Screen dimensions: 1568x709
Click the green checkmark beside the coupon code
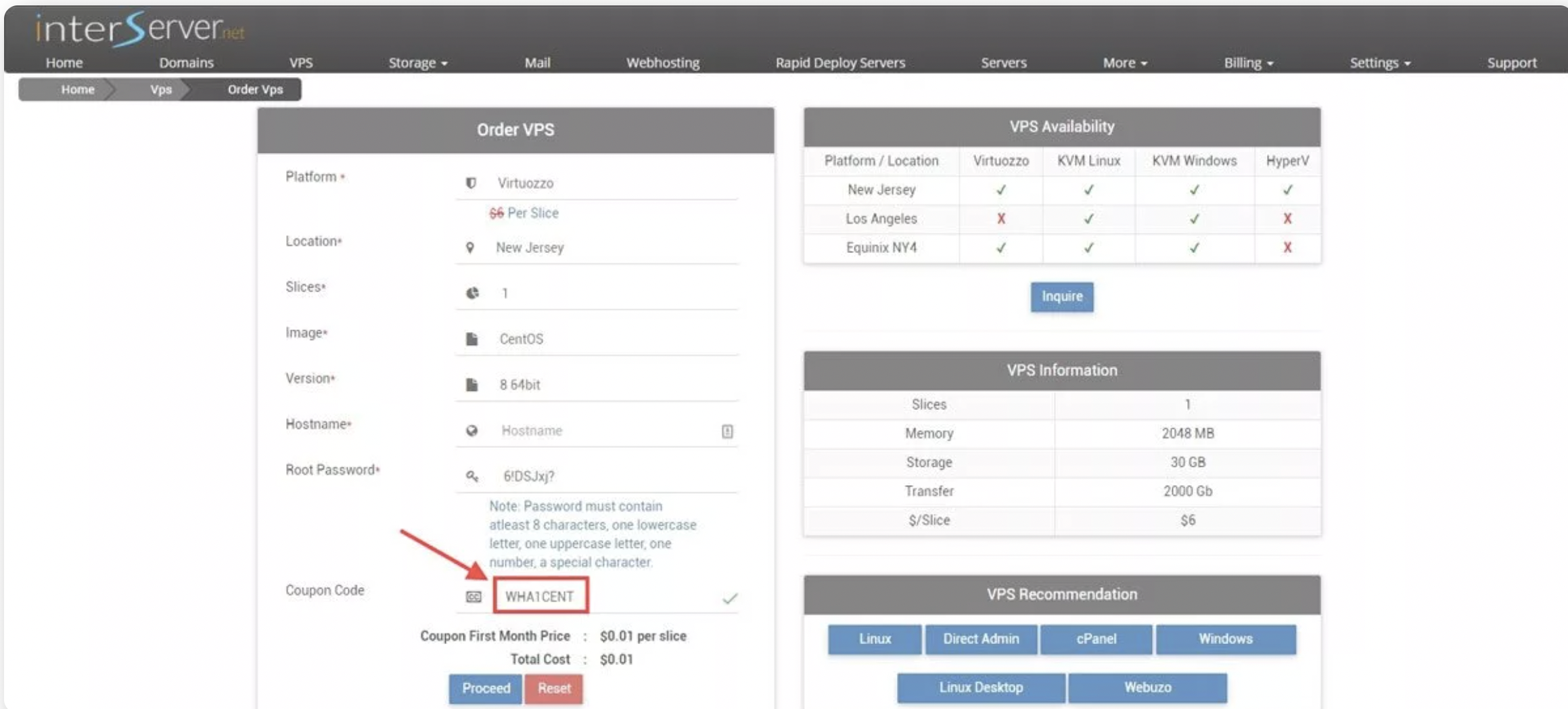[x=730, y=598]
